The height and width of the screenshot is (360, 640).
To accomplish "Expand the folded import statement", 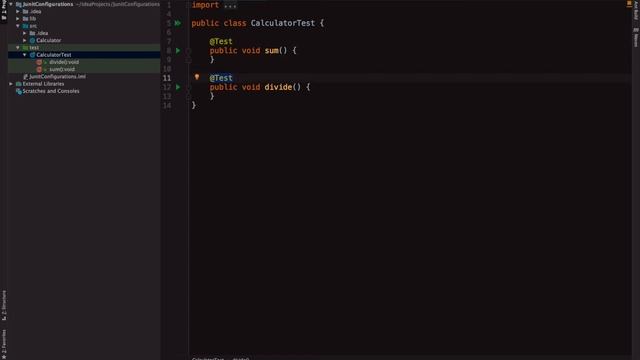I will 230,5.
